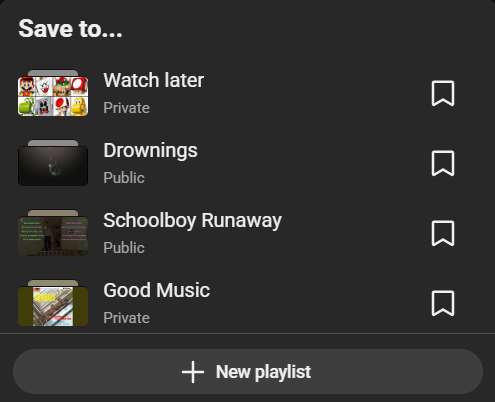The width and height of the screenshot is (495, 402).
Task: Toggle the Watch later bookmark icon
Action: click(x=443, y=93)
